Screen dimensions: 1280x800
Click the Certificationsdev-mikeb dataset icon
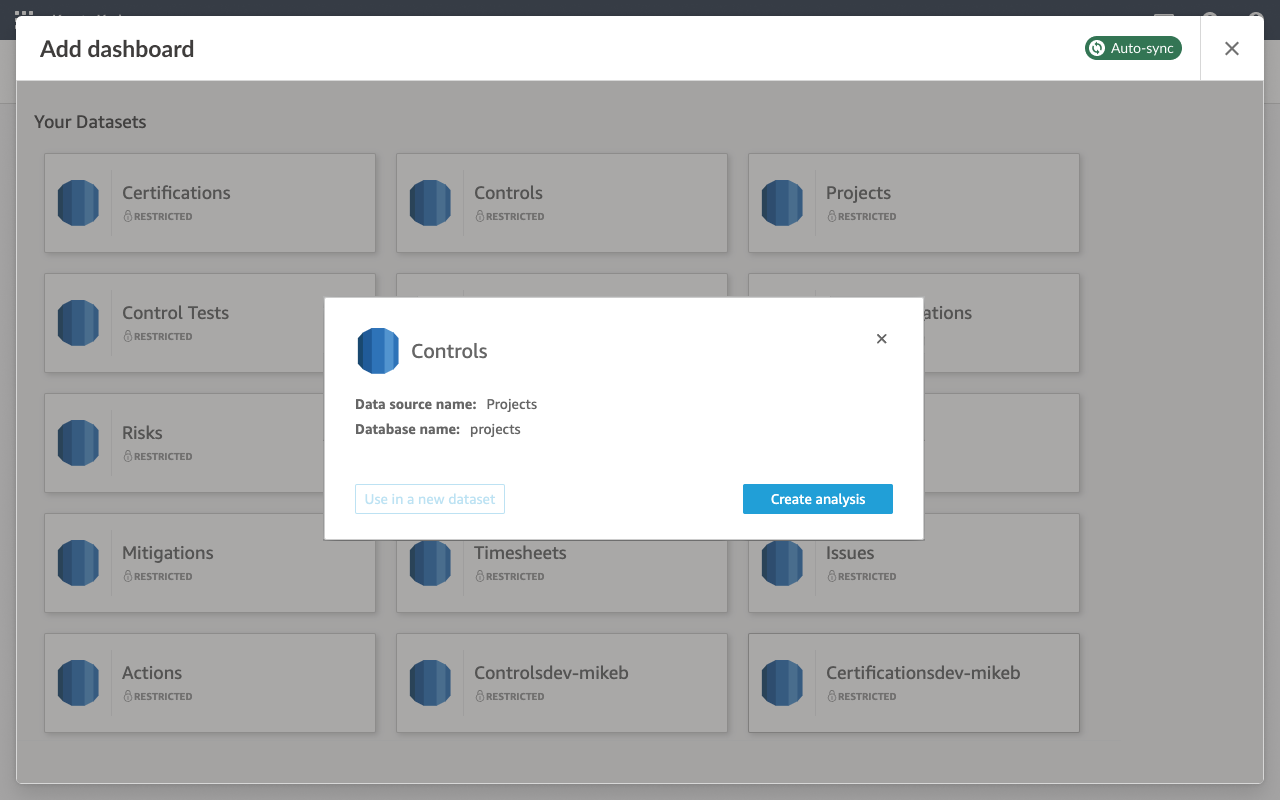point(782,683)
